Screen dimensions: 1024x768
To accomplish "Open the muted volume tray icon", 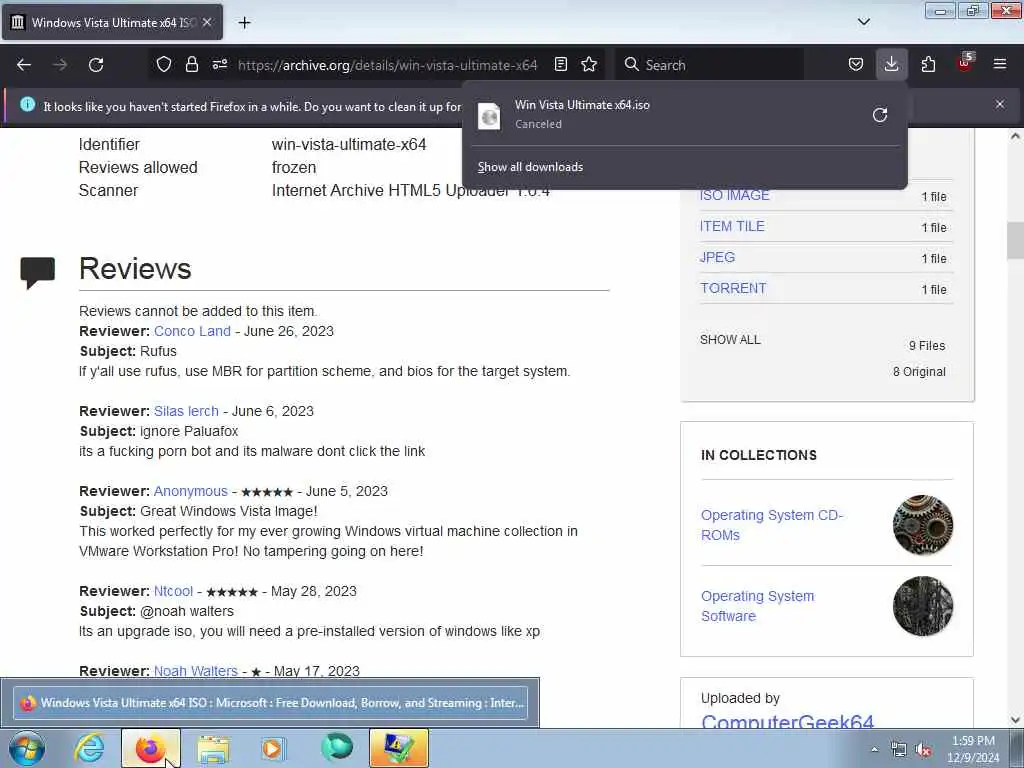I will [x=923, y=750].
